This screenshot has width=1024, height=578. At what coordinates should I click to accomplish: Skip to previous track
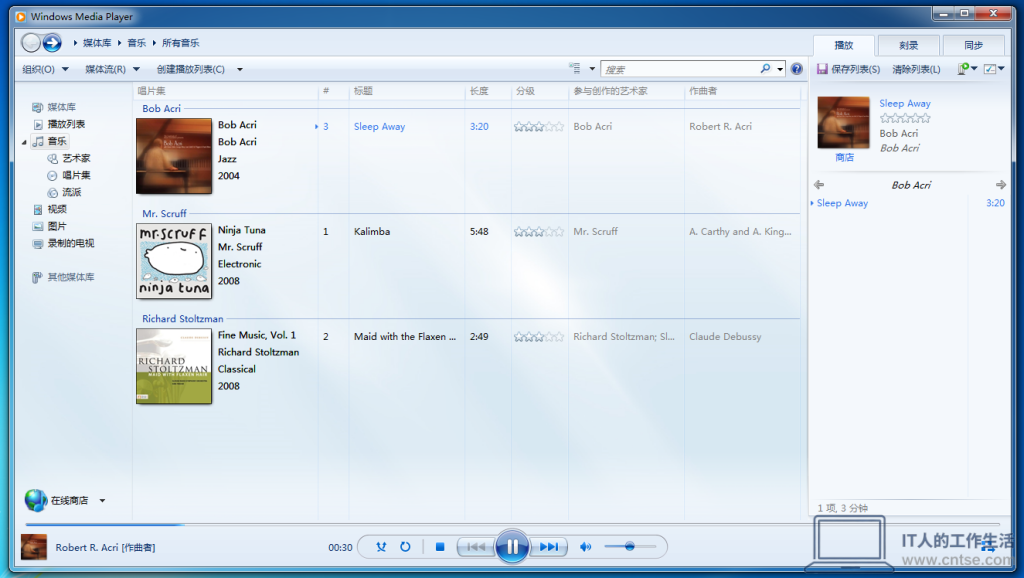pyautogui.click(x=475, y=547)
